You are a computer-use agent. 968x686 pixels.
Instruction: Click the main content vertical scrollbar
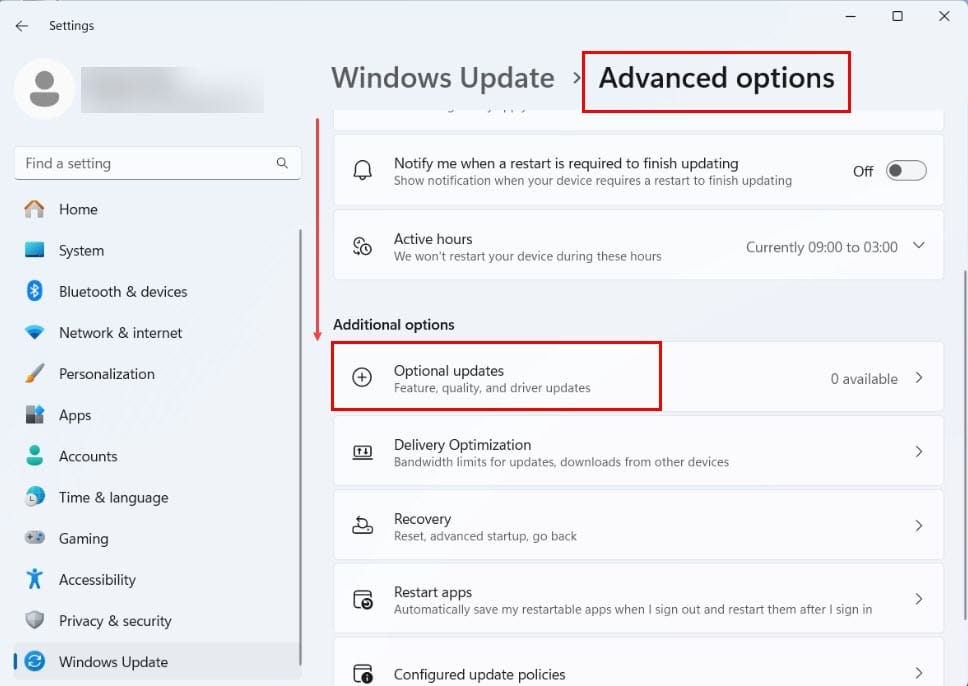(x=965, y=445)
